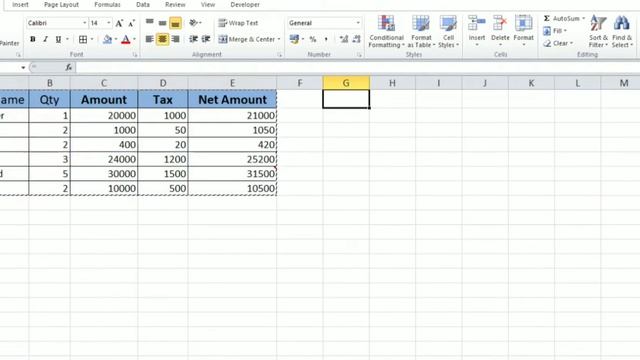Decrease indent
640x360 pixels.
coord(193,39)
